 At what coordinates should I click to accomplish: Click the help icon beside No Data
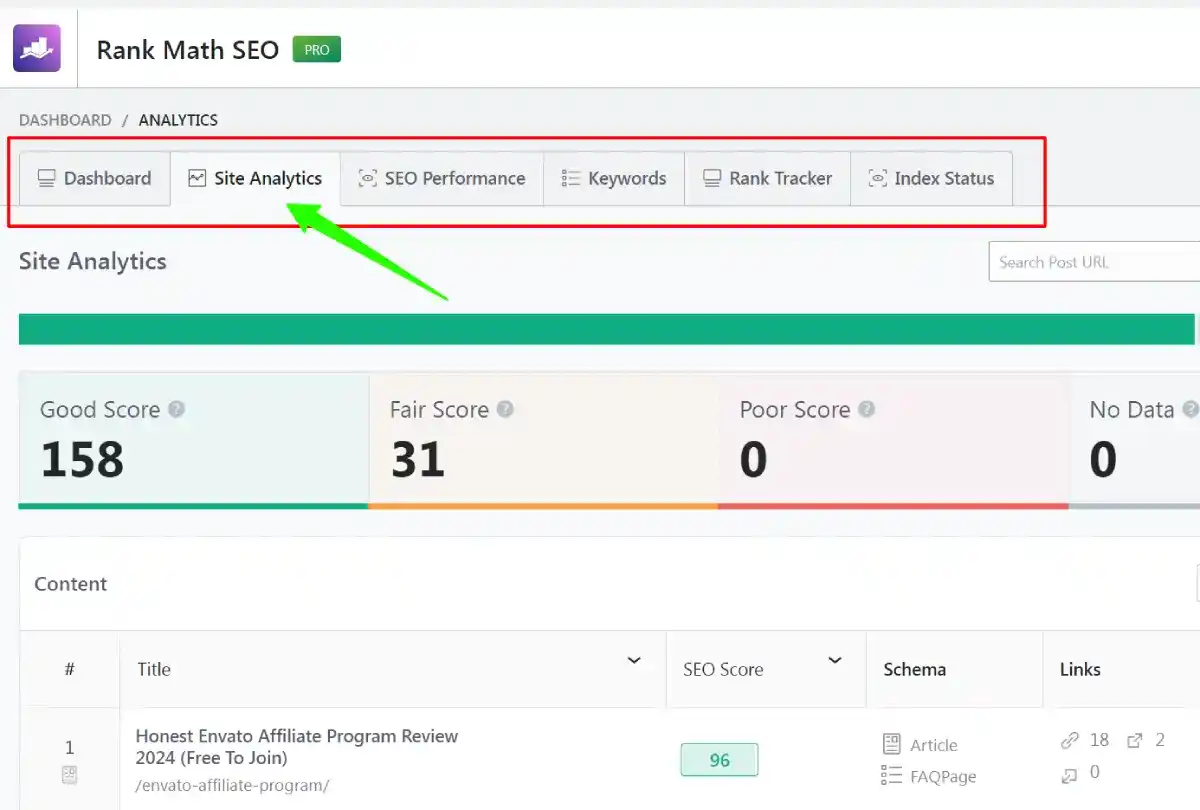click(1190, 409)
